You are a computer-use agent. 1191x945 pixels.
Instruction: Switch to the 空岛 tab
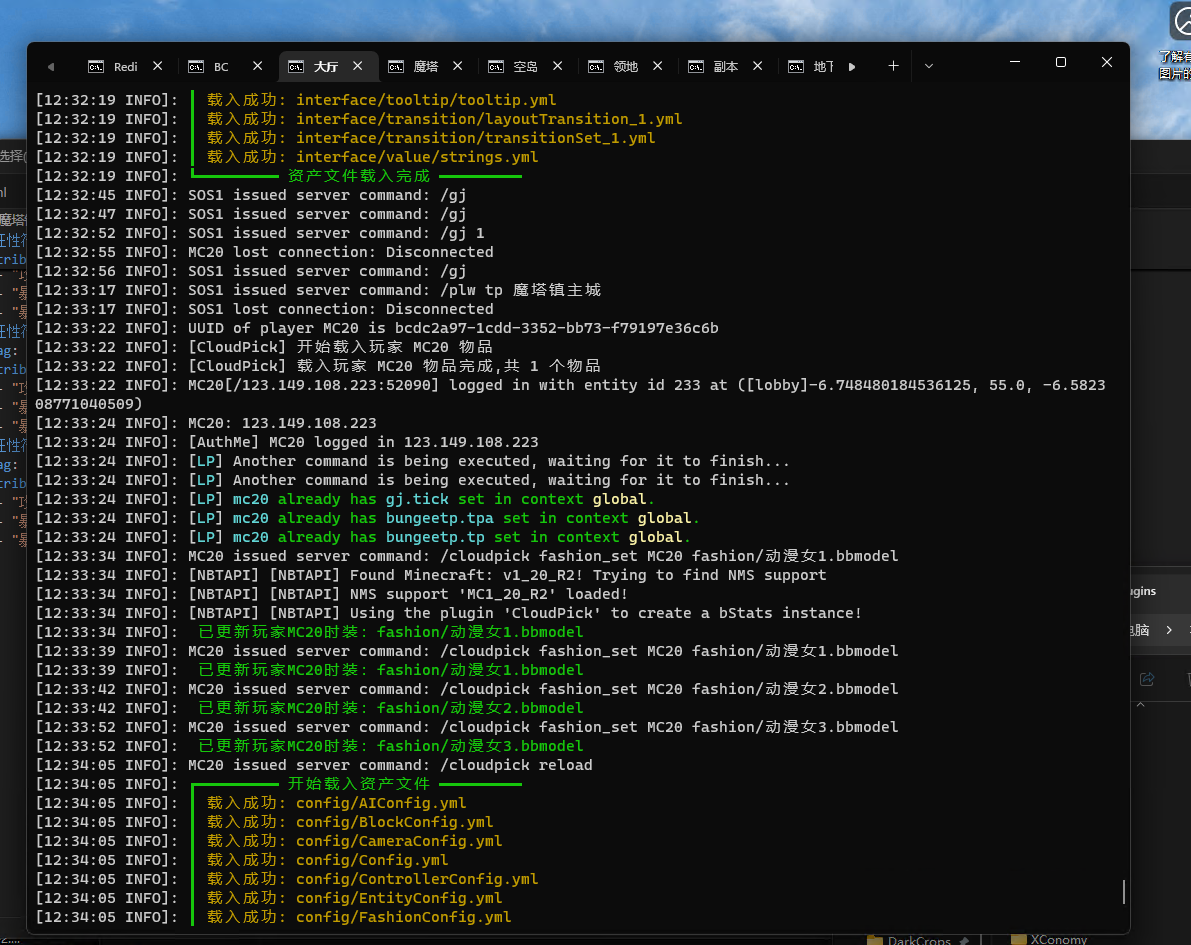tap(525, 67)
